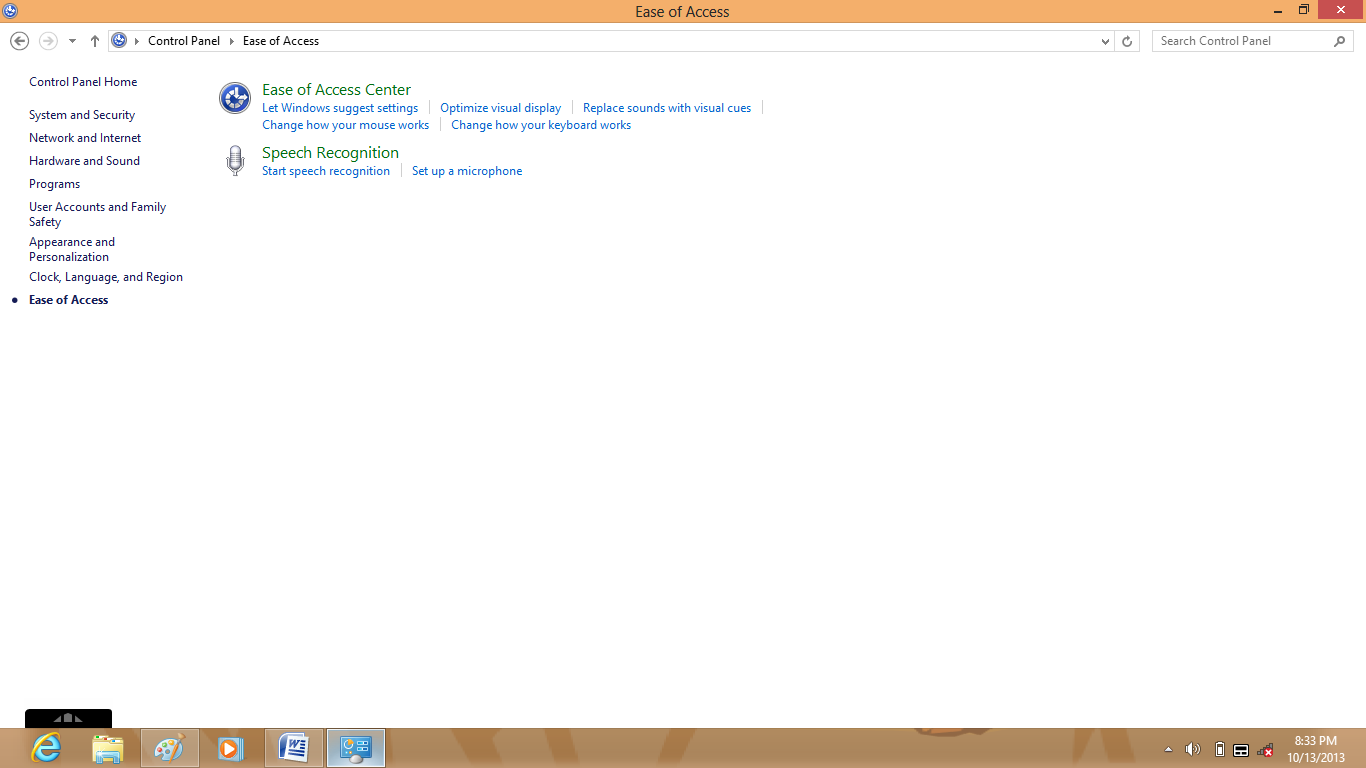The width and height of the screenshot is (1366, 768).
Task: Open User Accounts and Family Safety
Action: (x=97, y=214)
